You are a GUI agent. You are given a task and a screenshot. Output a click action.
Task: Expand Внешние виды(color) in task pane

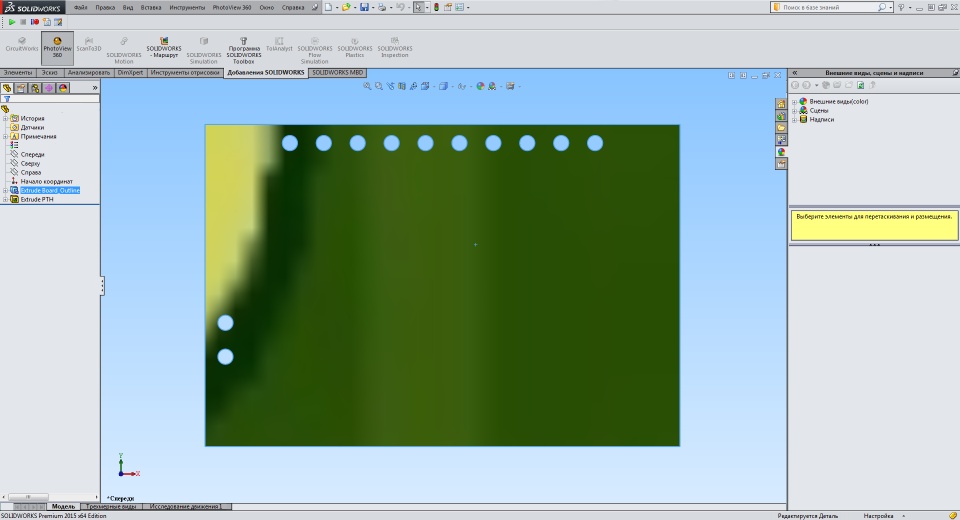pos(795,102)
